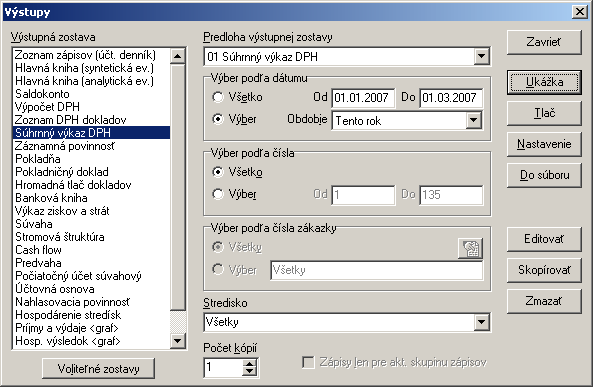This screenshot has height=387, width=593.
Task: Select Súhrnný výkaz DPH list item
Action: pos(92,133)
